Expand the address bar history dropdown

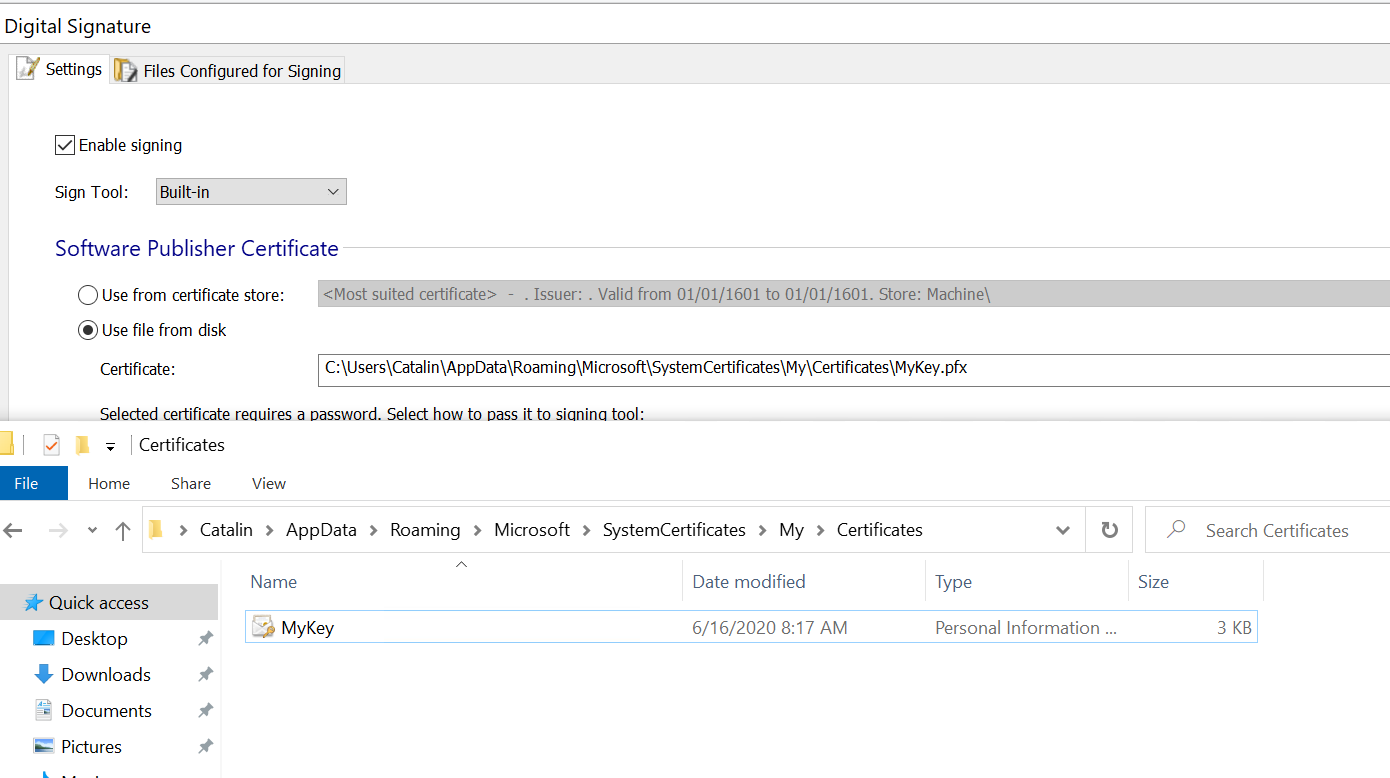click(x=1063, y=531)
